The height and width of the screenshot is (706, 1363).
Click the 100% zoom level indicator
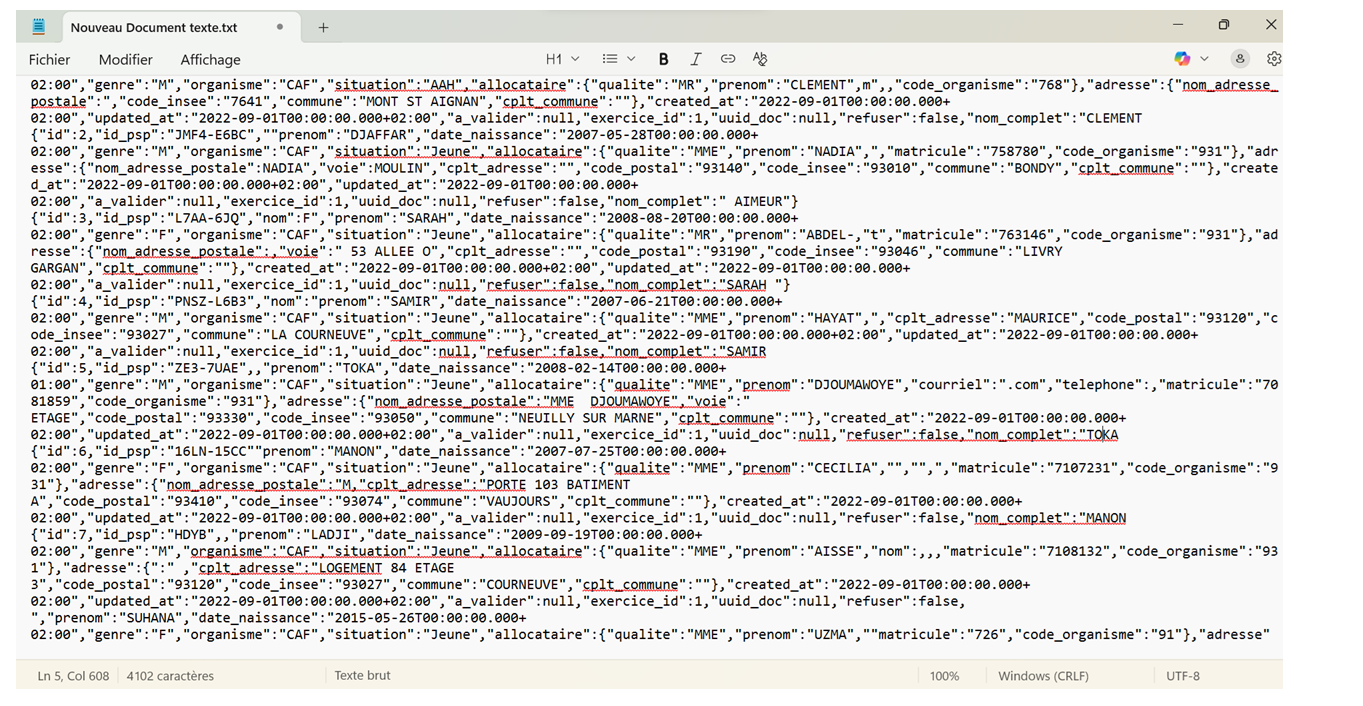(944, 676)
